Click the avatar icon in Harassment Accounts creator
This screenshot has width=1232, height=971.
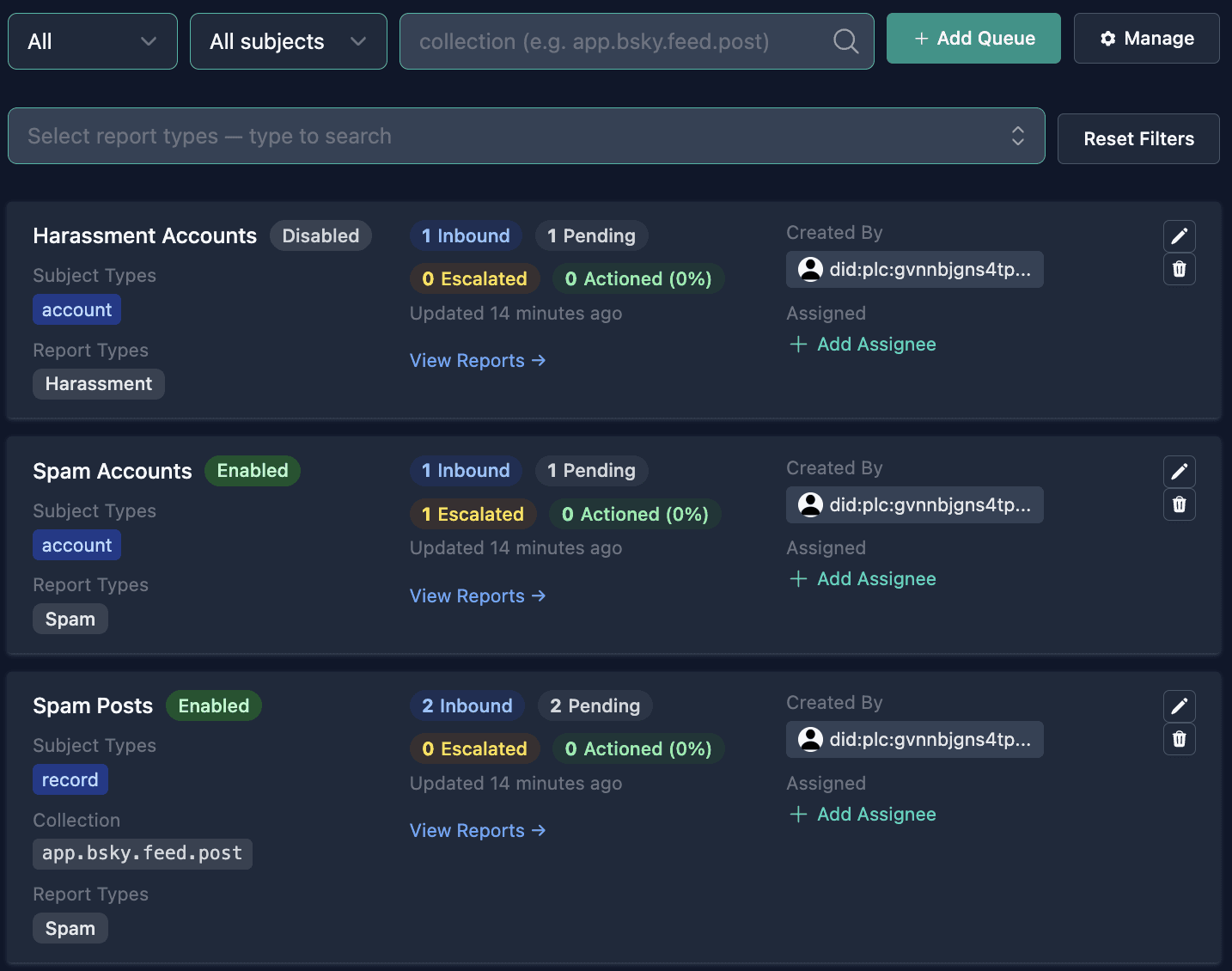tap(810, 270)
